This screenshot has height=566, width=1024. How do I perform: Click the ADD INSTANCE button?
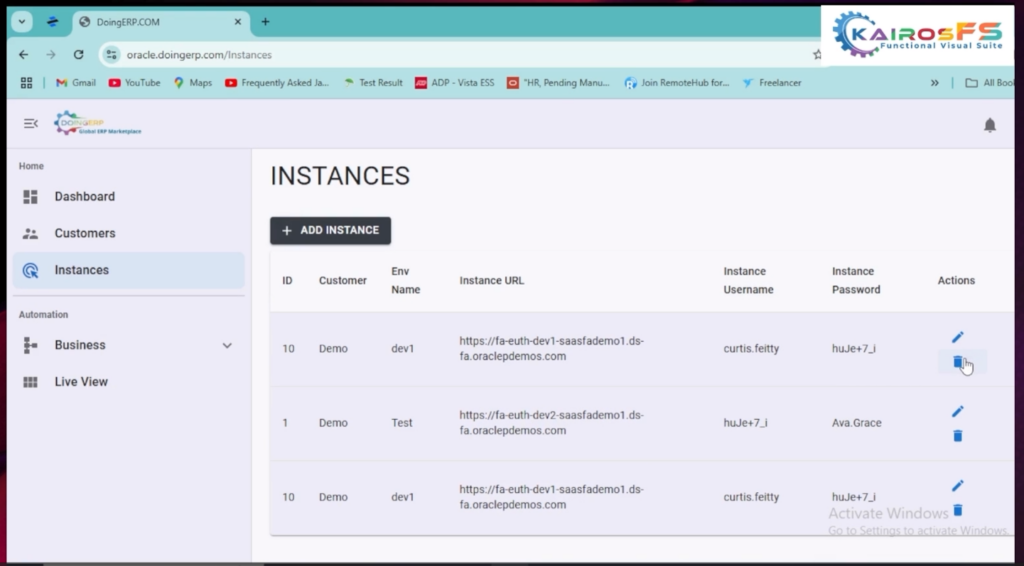pos(330,231)
